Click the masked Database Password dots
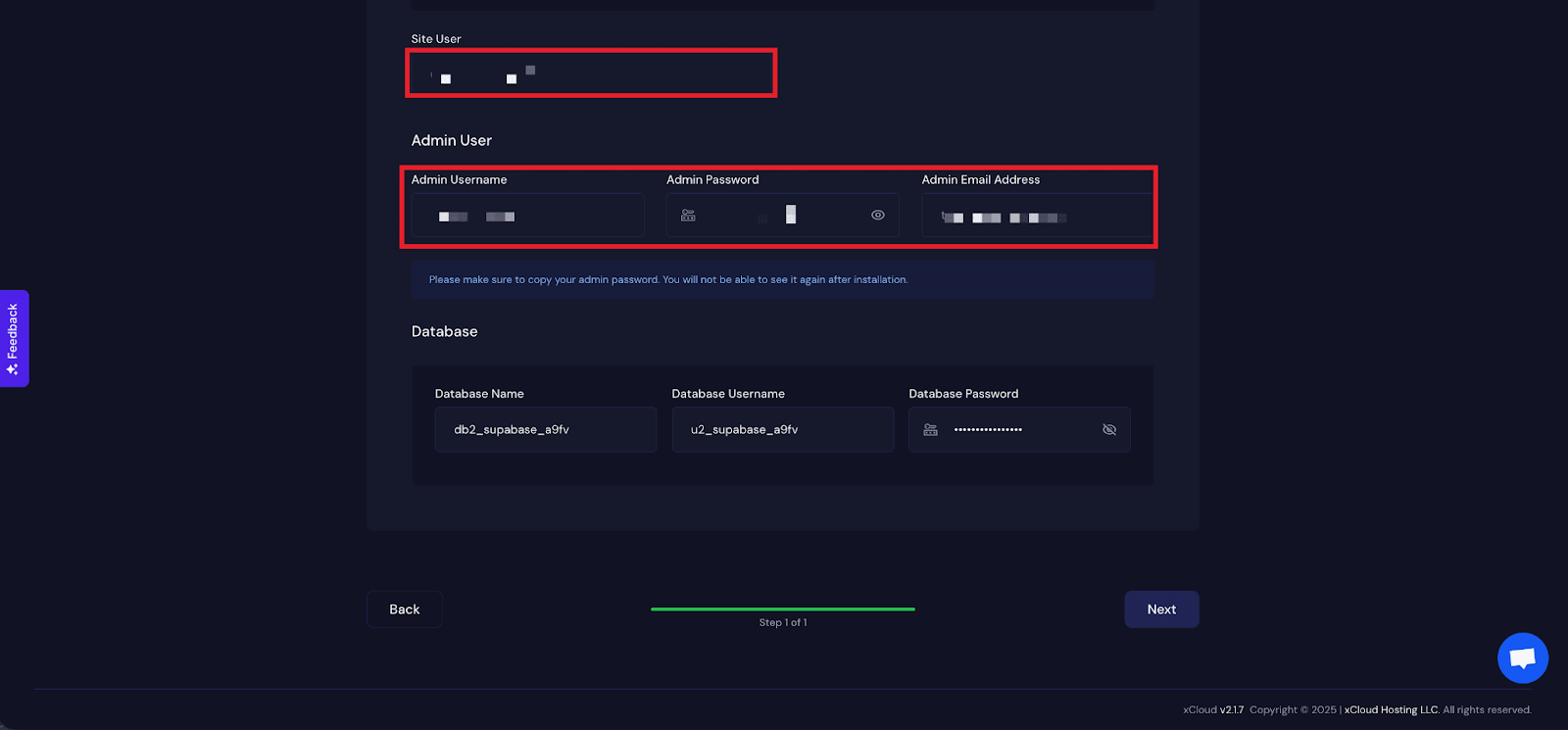Screen dimensions: 1568x730 click(x=988, y=430)
